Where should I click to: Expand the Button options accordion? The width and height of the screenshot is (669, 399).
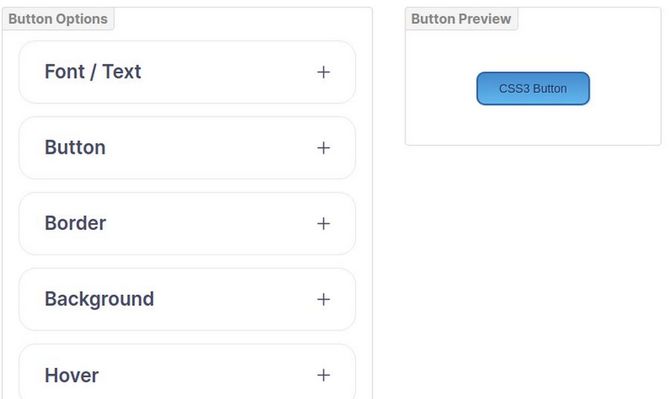(x=187, y=148)
